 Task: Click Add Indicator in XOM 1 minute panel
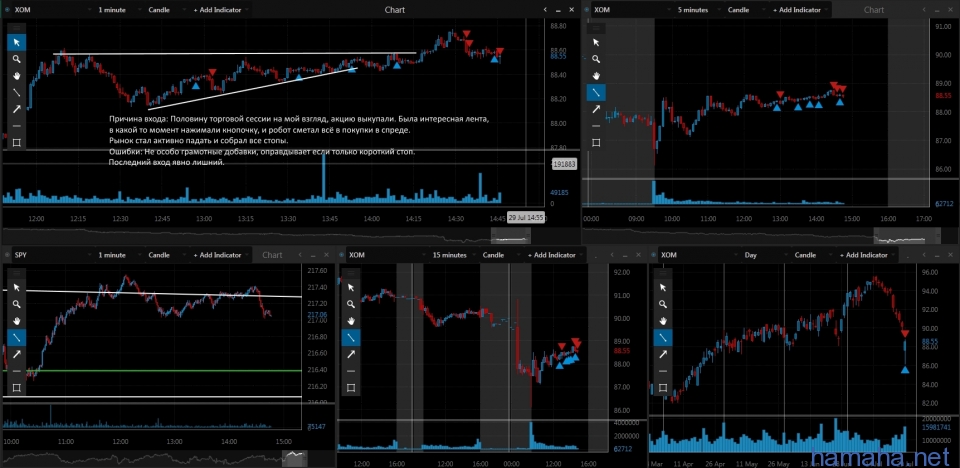[x=219, y=10]
